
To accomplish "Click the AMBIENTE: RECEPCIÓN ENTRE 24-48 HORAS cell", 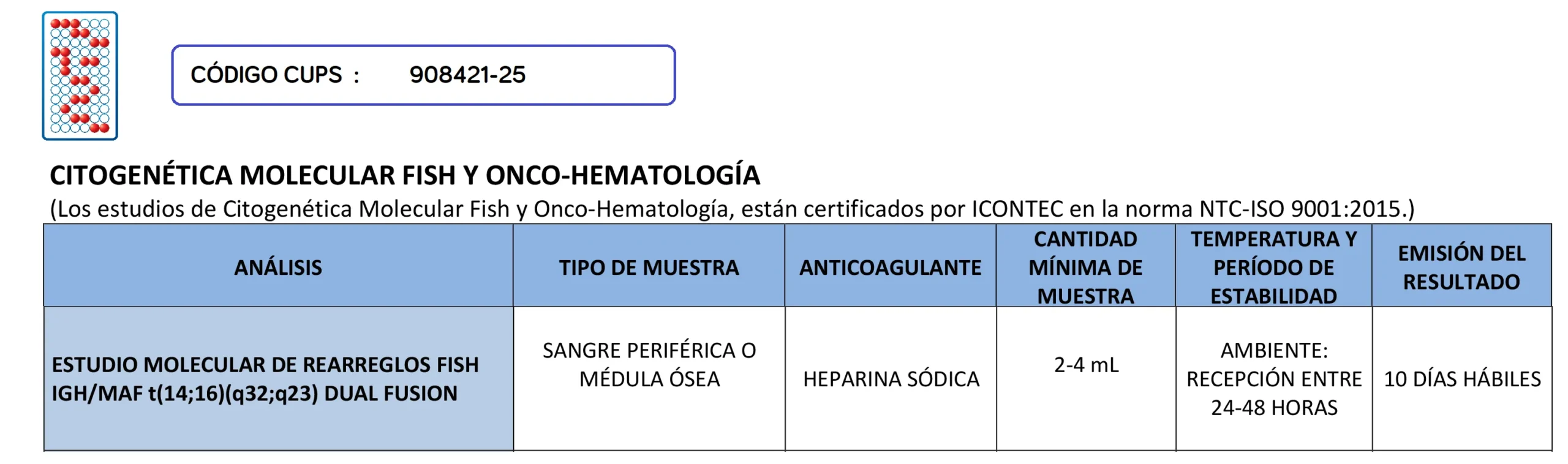I will click(x=1274, y=380).
